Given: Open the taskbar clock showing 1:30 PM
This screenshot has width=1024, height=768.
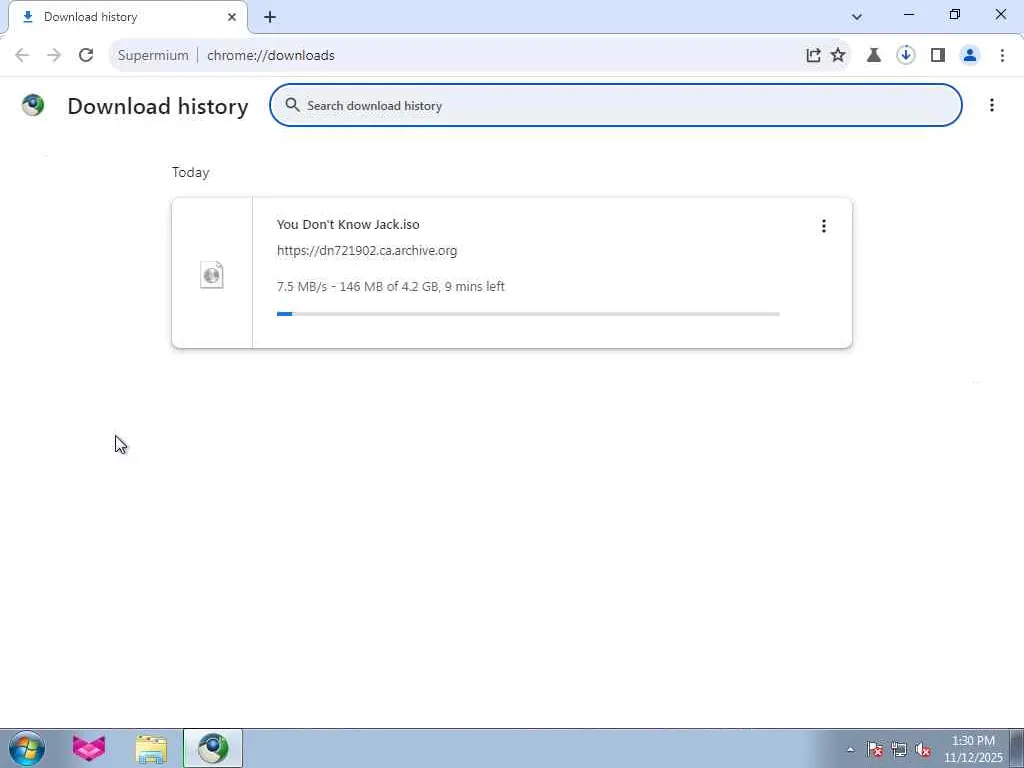Looking at the screenshot, I should pyautogui.click(x=973, y=749).
